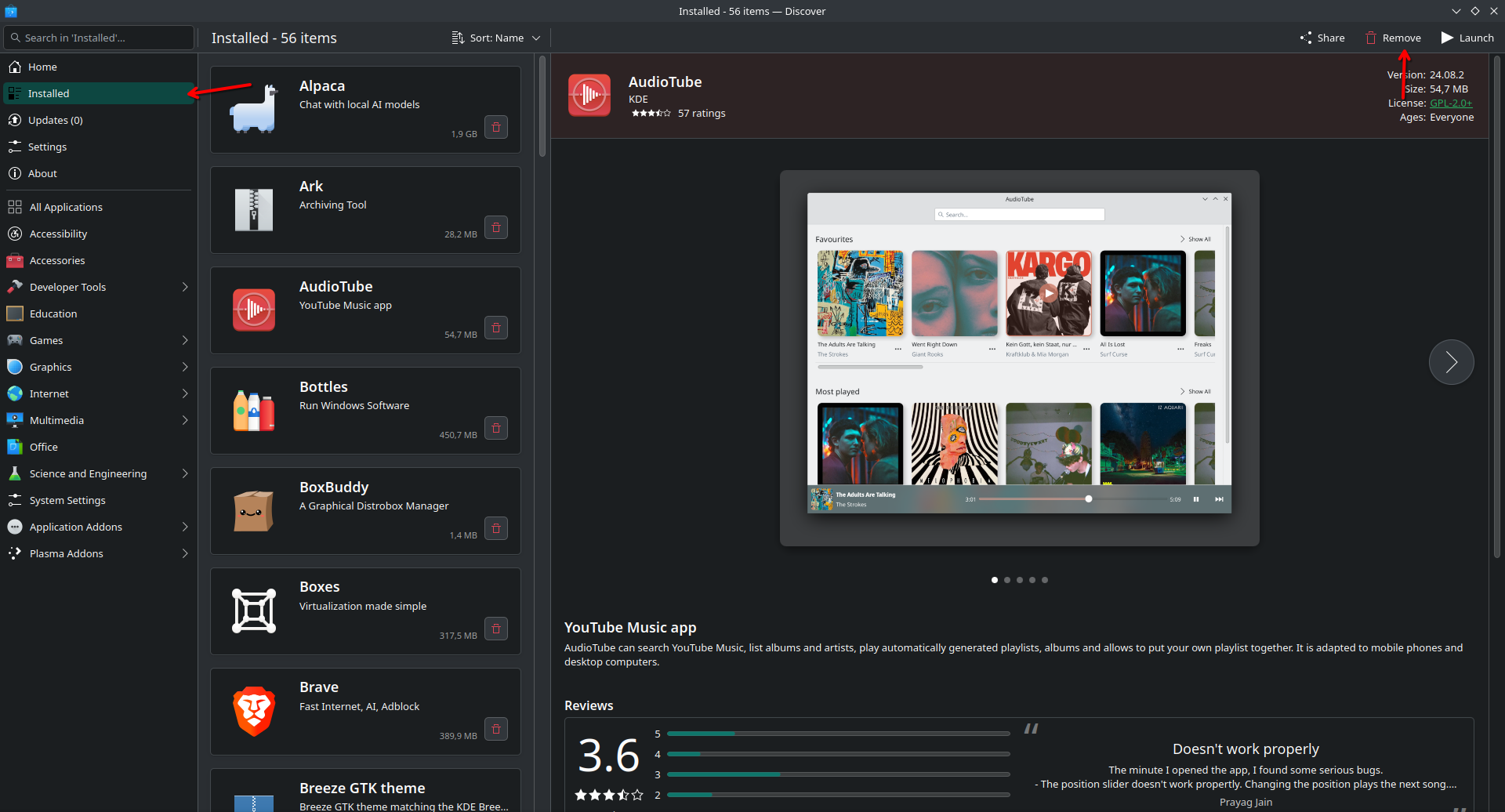Click the Share button
This screenshot has width=1505, height=812.
(x=1322, y=38)
